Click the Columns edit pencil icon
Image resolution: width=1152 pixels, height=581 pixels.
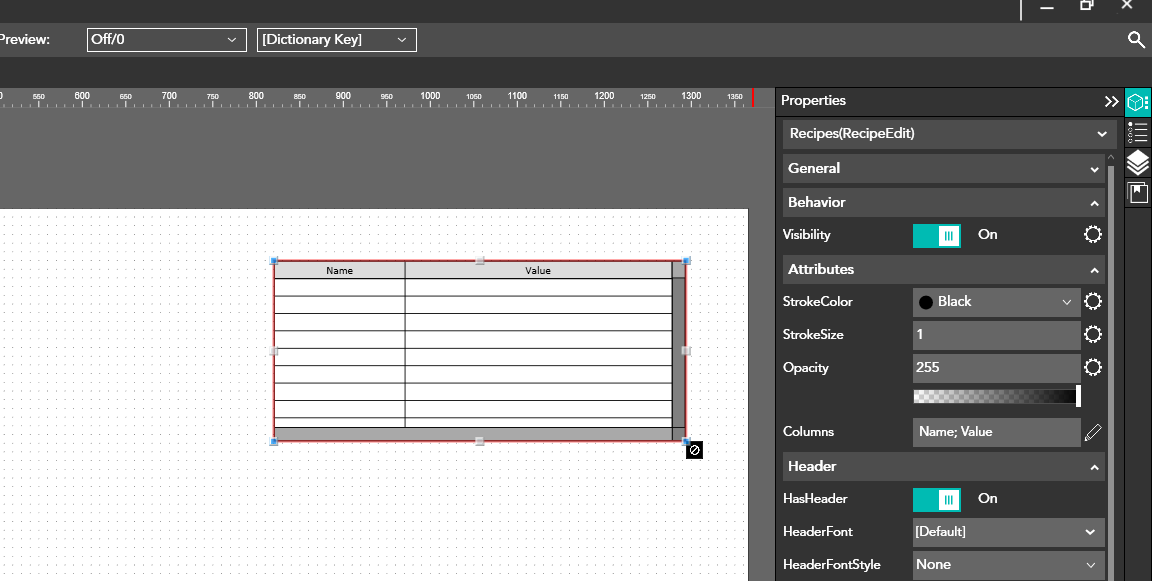tap(1093, 432)
